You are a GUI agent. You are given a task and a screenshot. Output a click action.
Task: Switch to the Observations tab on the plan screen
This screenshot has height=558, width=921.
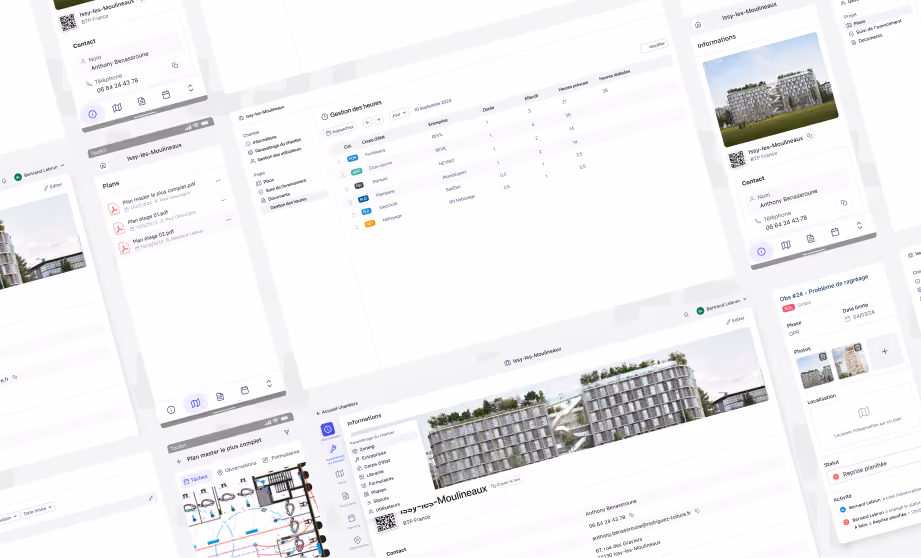[x=237, y=468]
